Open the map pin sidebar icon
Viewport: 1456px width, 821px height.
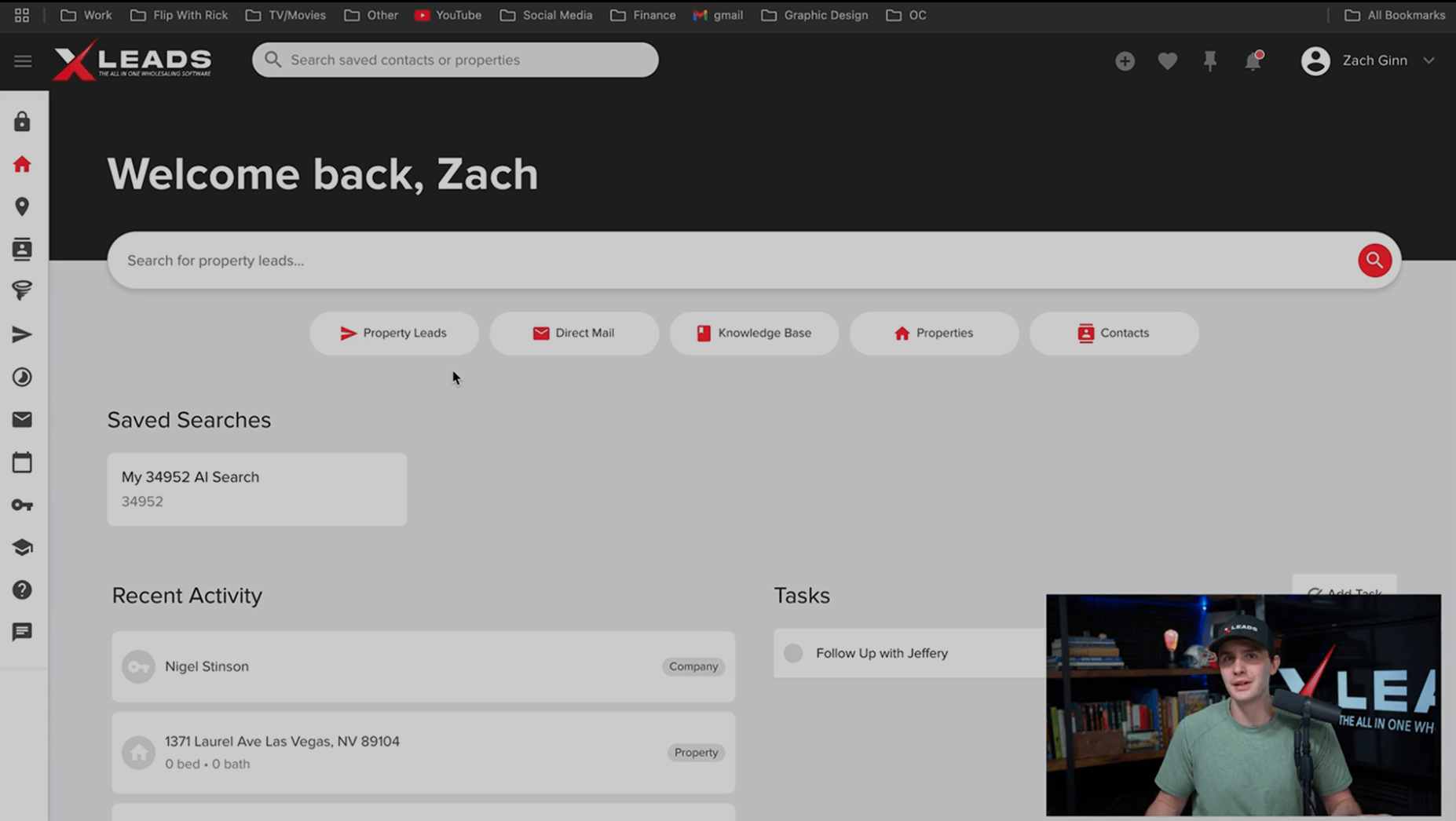click(22, 206)
